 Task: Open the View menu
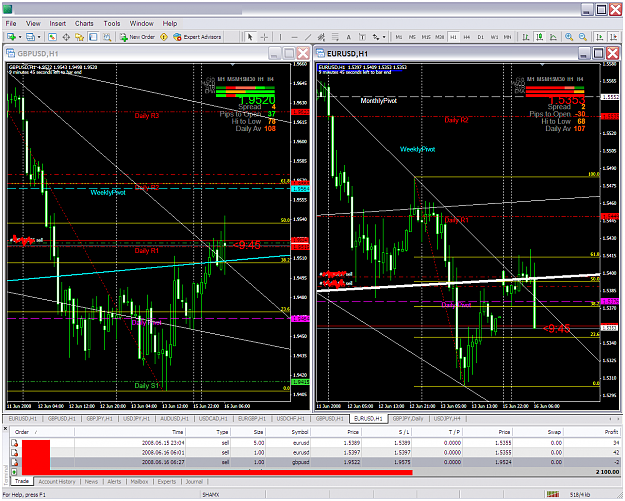(x=33, y=24)
